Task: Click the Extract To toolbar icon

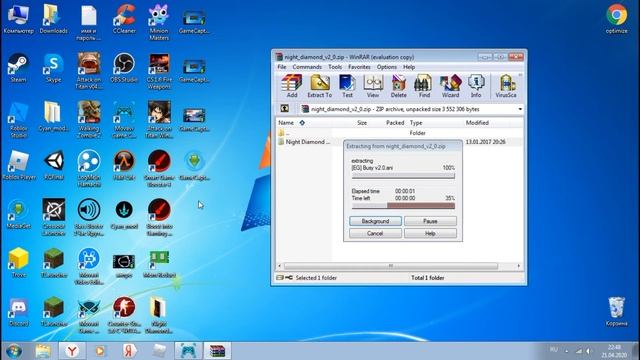Action: [x=320, y=86]
